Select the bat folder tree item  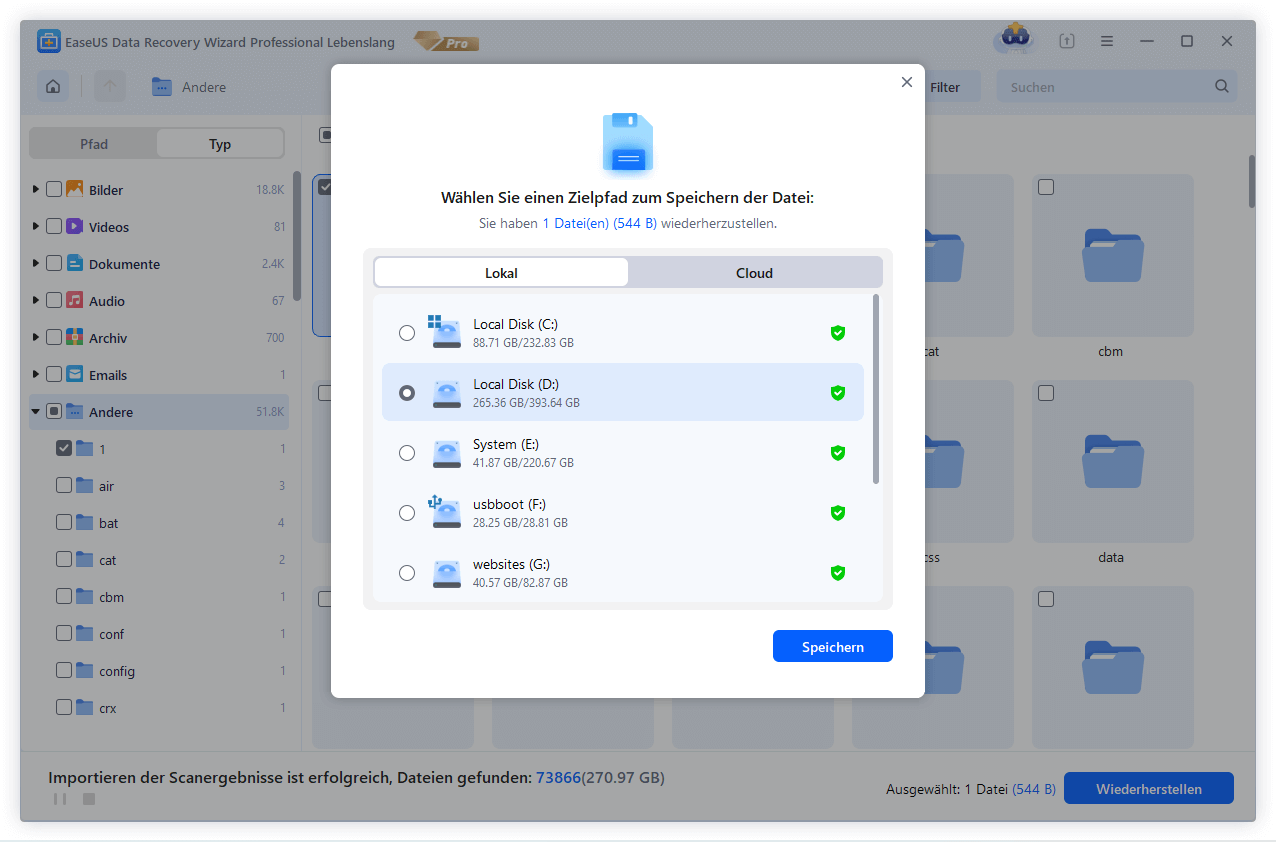pyautogui.click(x=160, y=523)
